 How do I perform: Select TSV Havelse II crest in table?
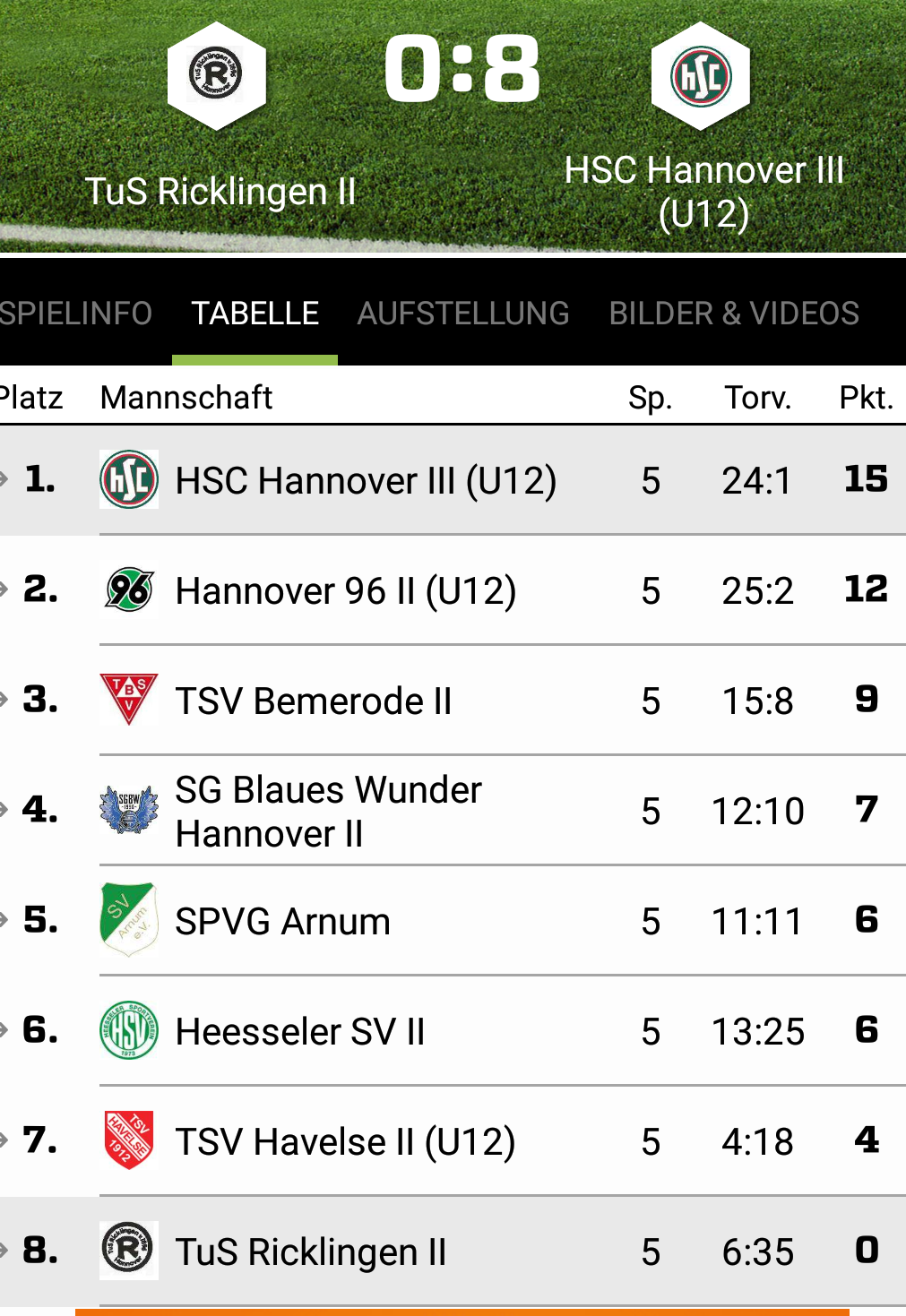tap(129, 1140)
